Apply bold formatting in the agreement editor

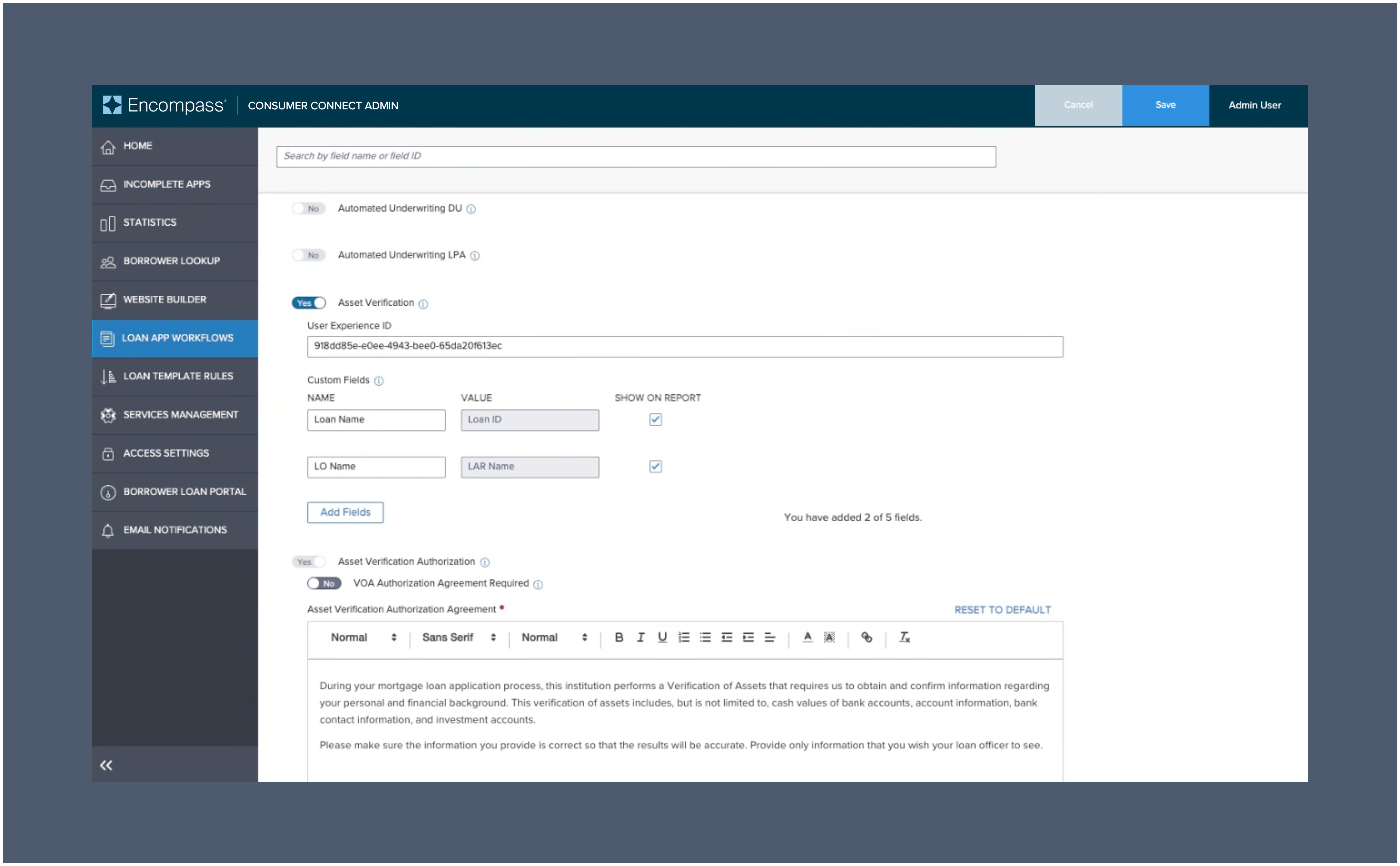point(619,637)
